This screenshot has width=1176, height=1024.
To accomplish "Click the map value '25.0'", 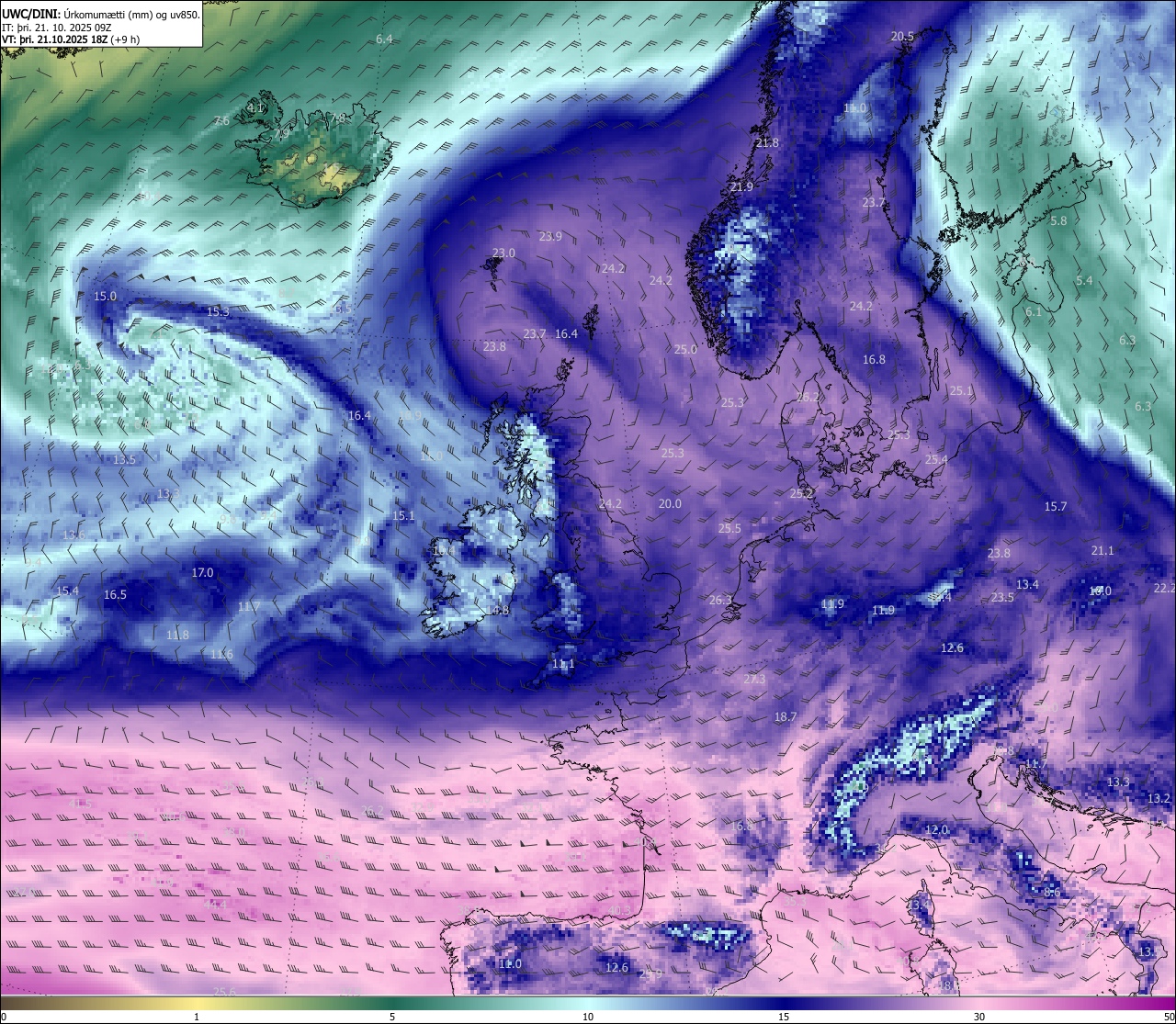I will pos(685,349).
